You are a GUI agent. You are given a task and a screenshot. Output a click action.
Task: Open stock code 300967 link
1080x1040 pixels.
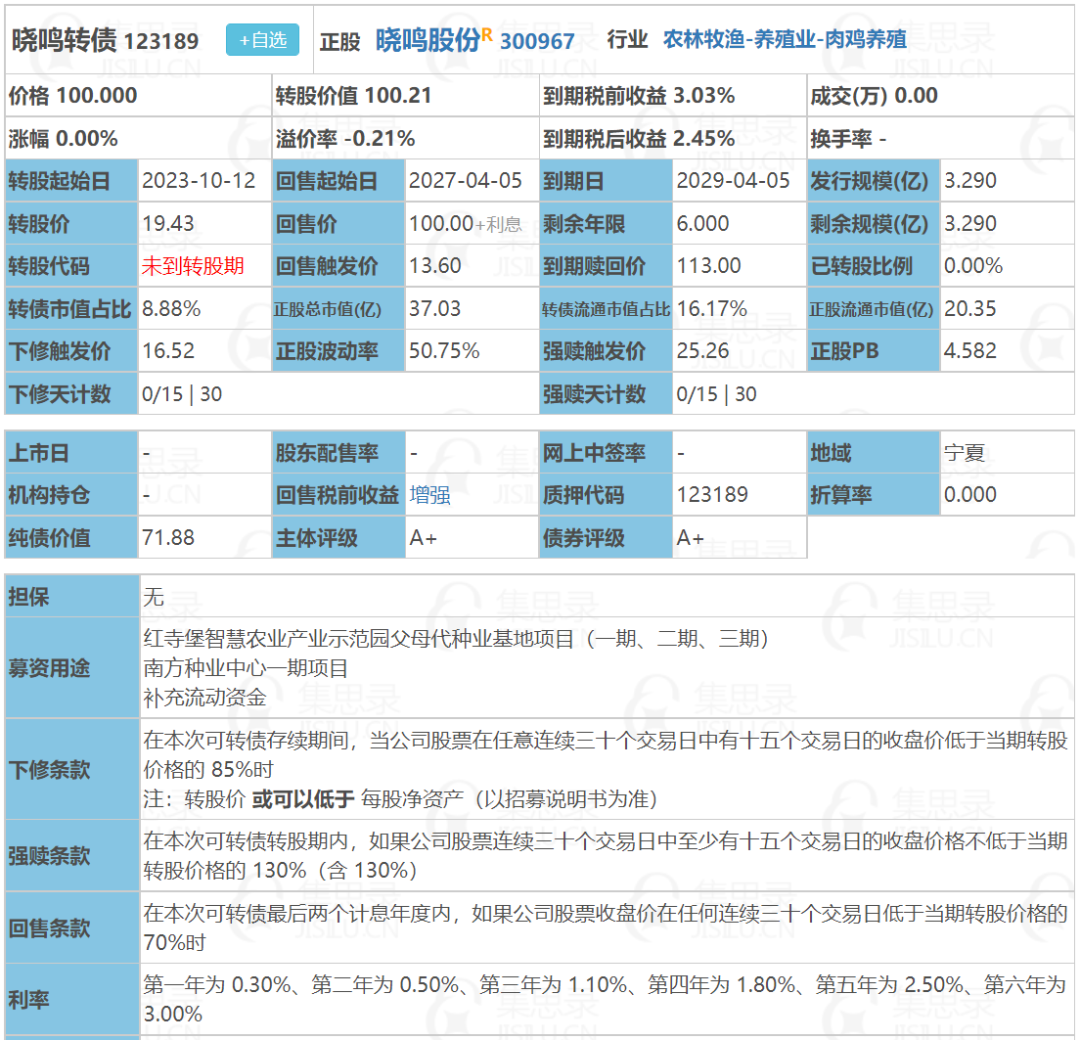537,41
